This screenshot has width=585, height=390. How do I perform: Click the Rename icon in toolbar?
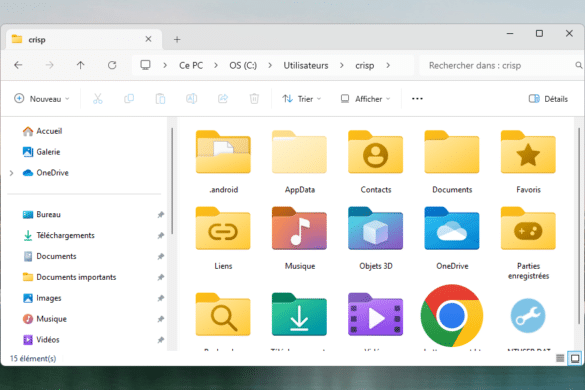(x=191, y=99)
